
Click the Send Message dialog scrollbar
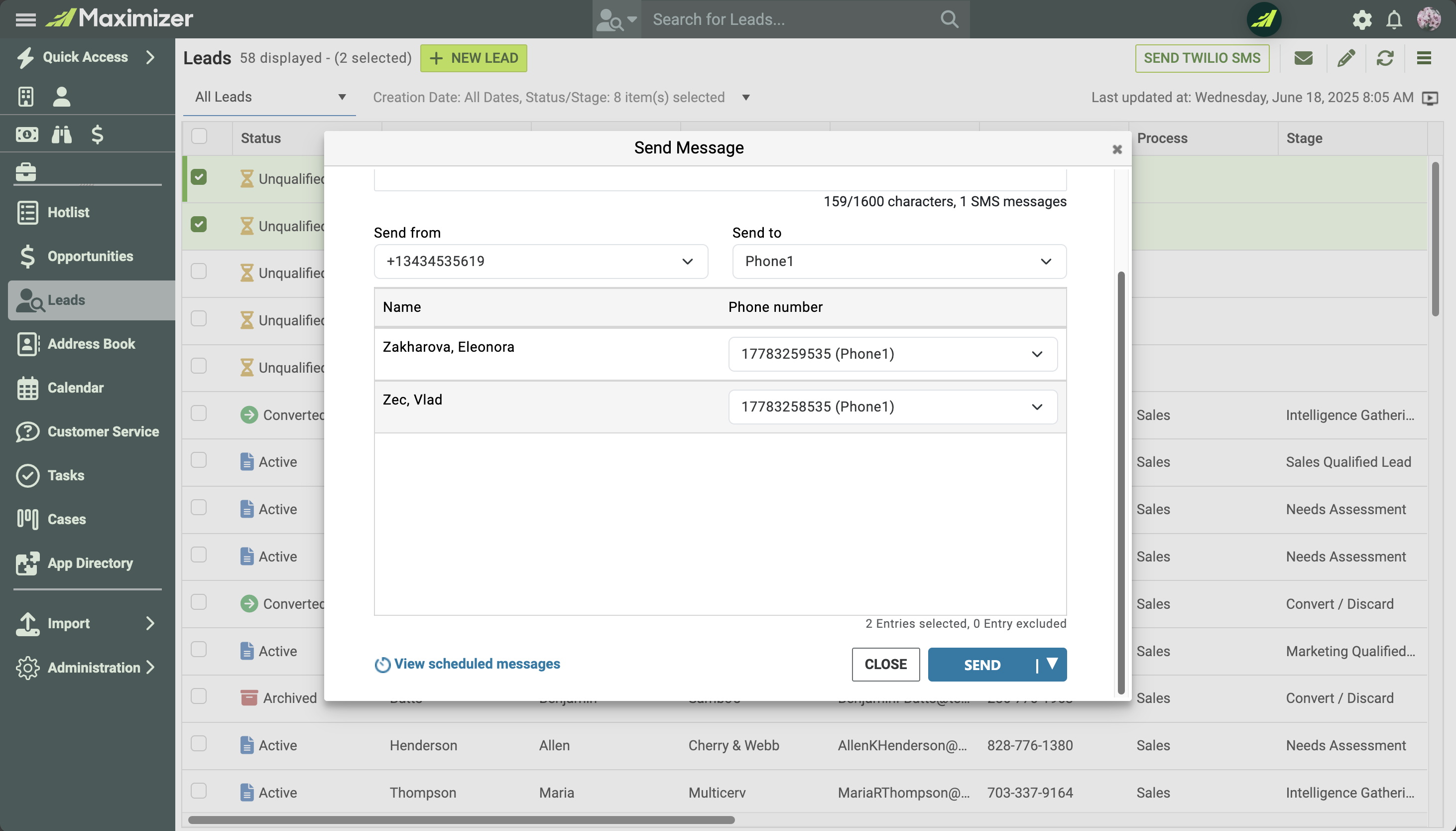pyautogui.click(x=1121, y=482)
